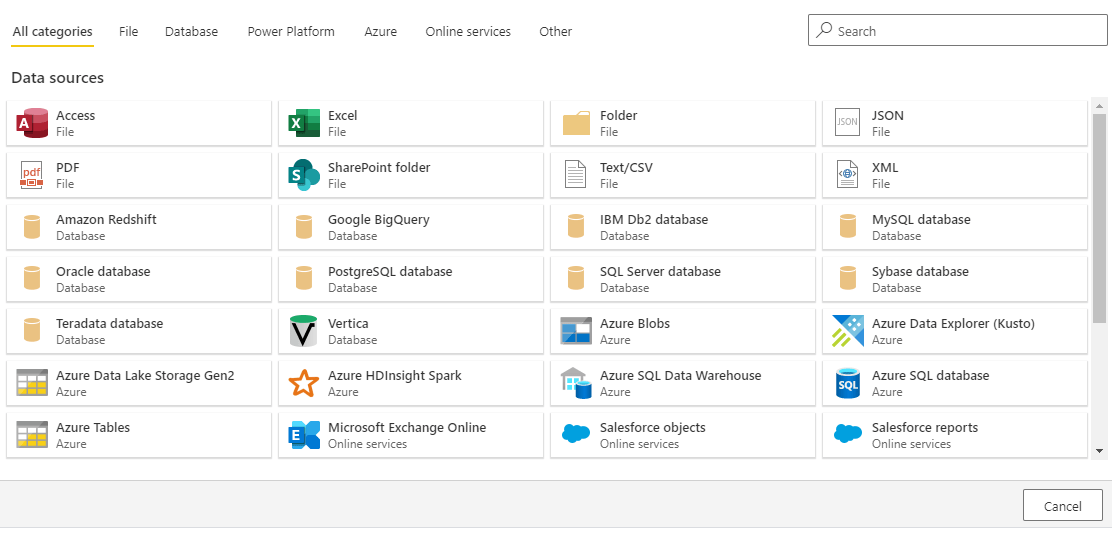Image resolution: width=1112 pixels, height=533 pixels.
Task: Choose the 'Azure SQL database' connector name
Action: click(x=930, y=375)
